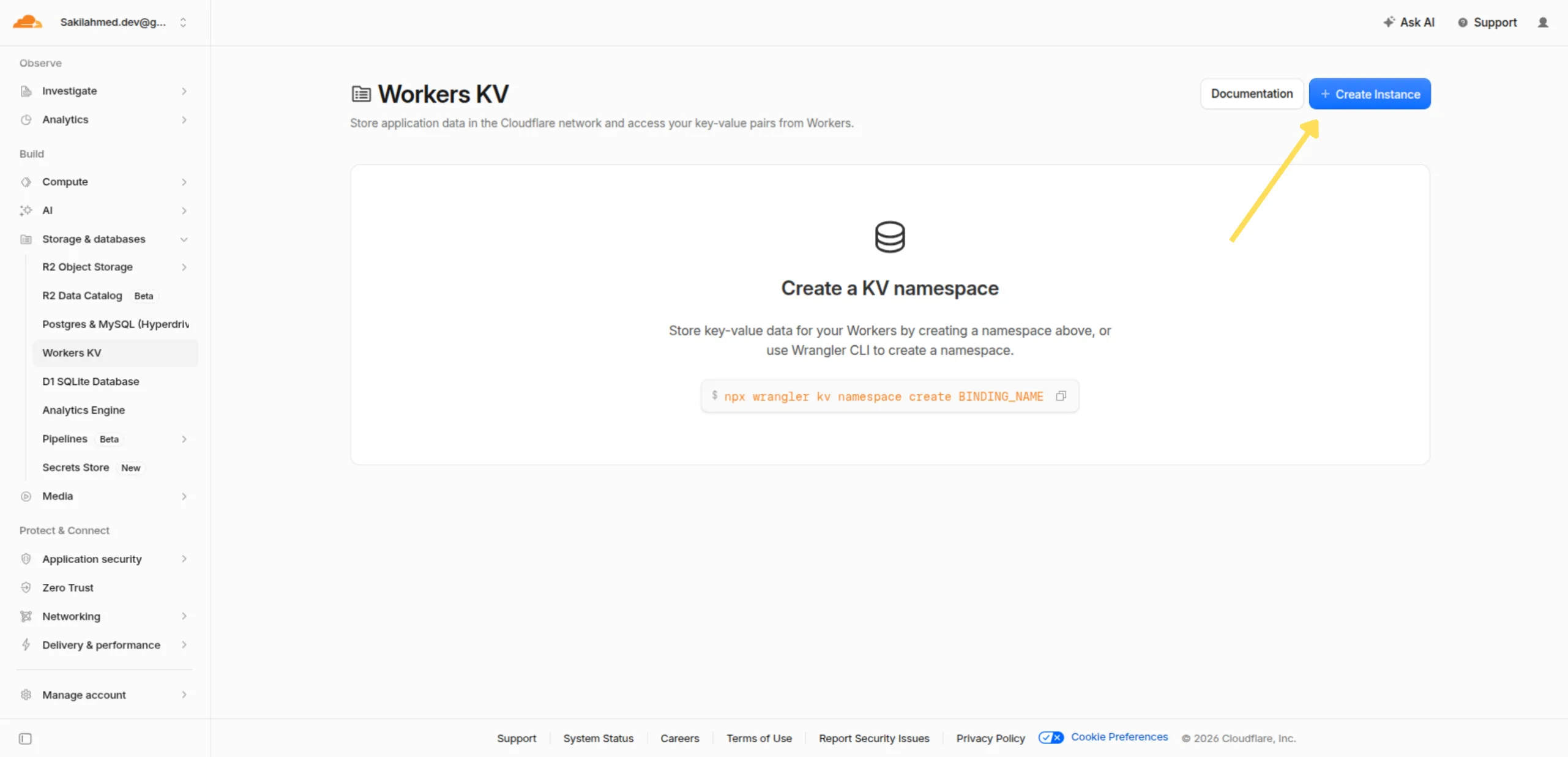The image size is (1568, 757).
Task: Click the Cloudflare logo icon
Action: 28,22
